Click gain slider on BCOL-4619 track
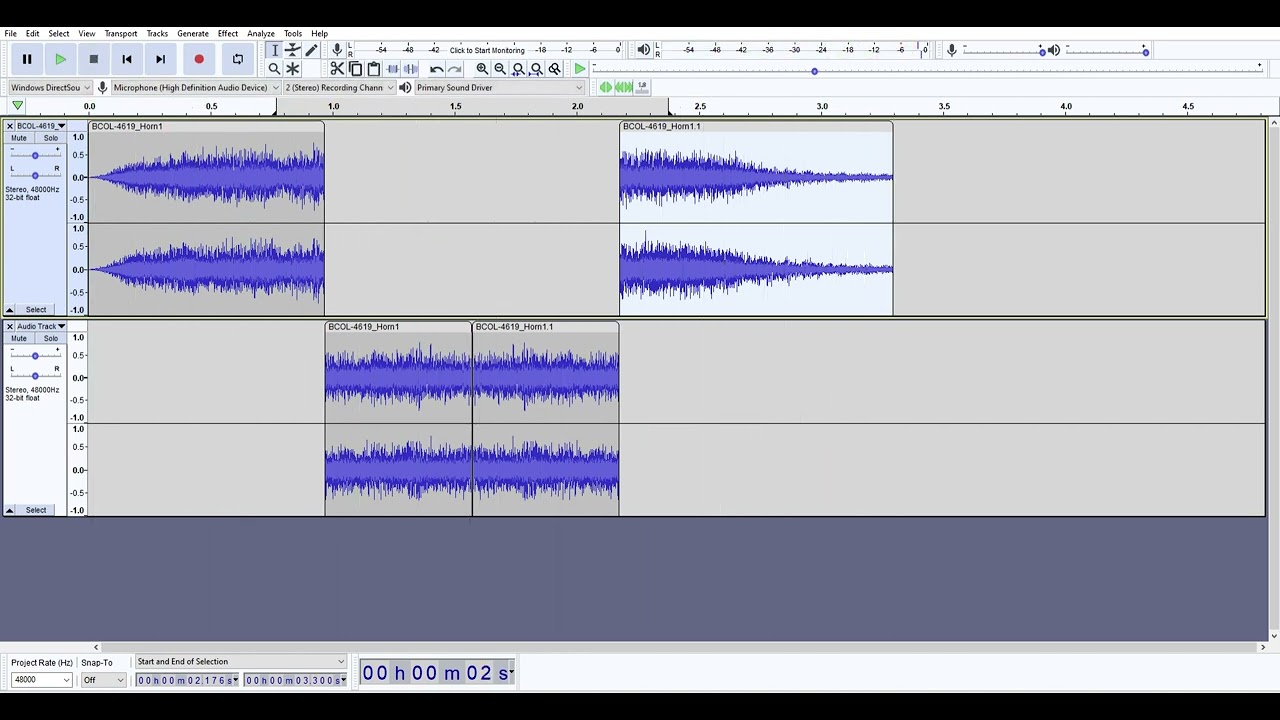This screenshot has width=1280, height=720. [x=35, y=155]
